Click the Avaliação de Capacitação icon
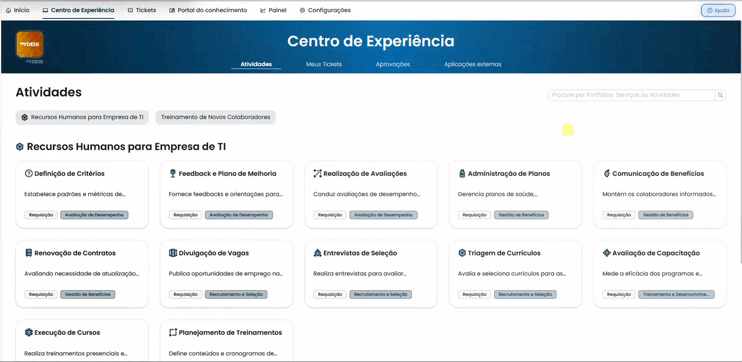 [x=607, y=253]
